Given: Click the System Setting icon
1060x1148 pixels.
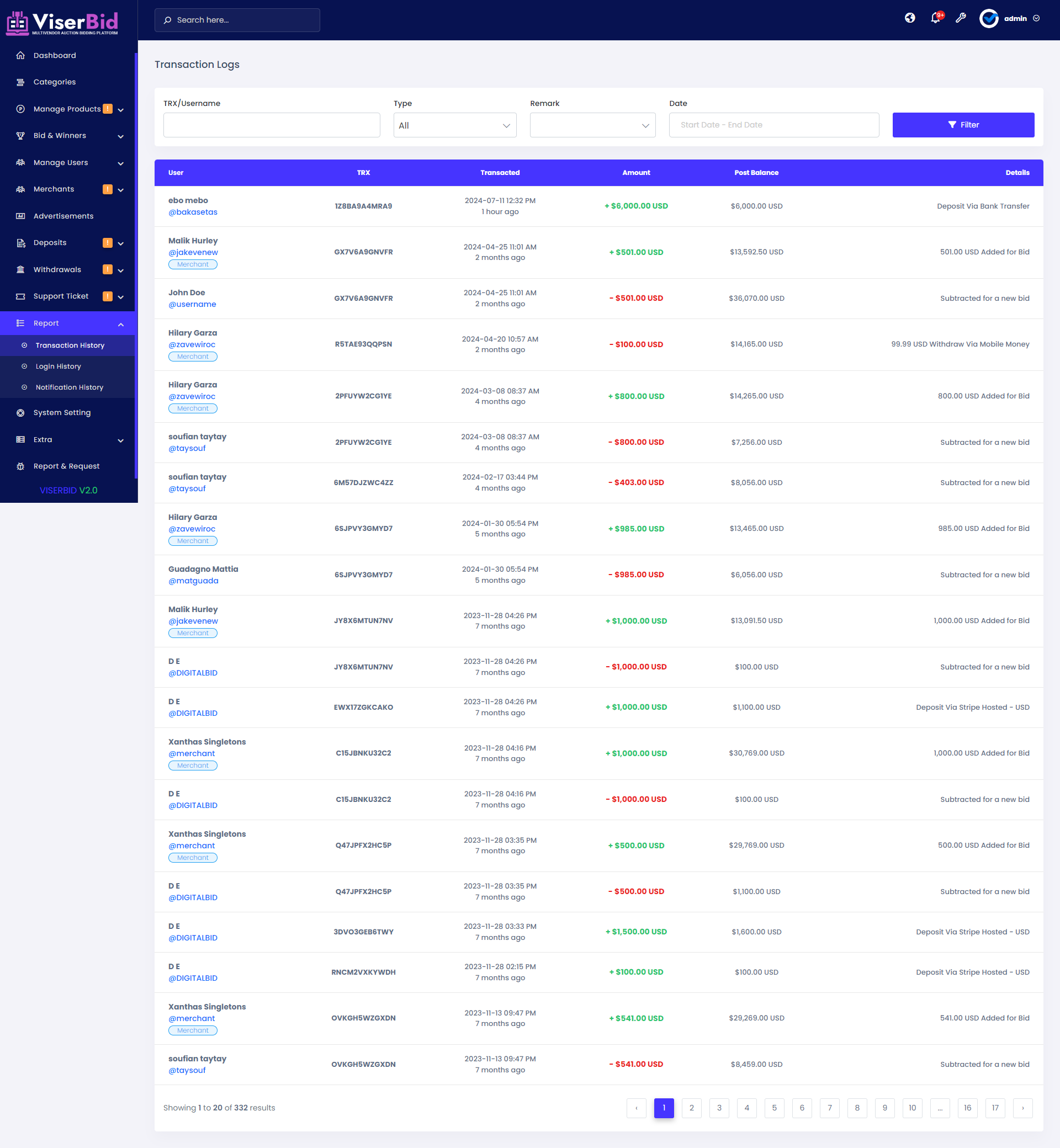Looking at the screenshot, I should pos(20,412).
